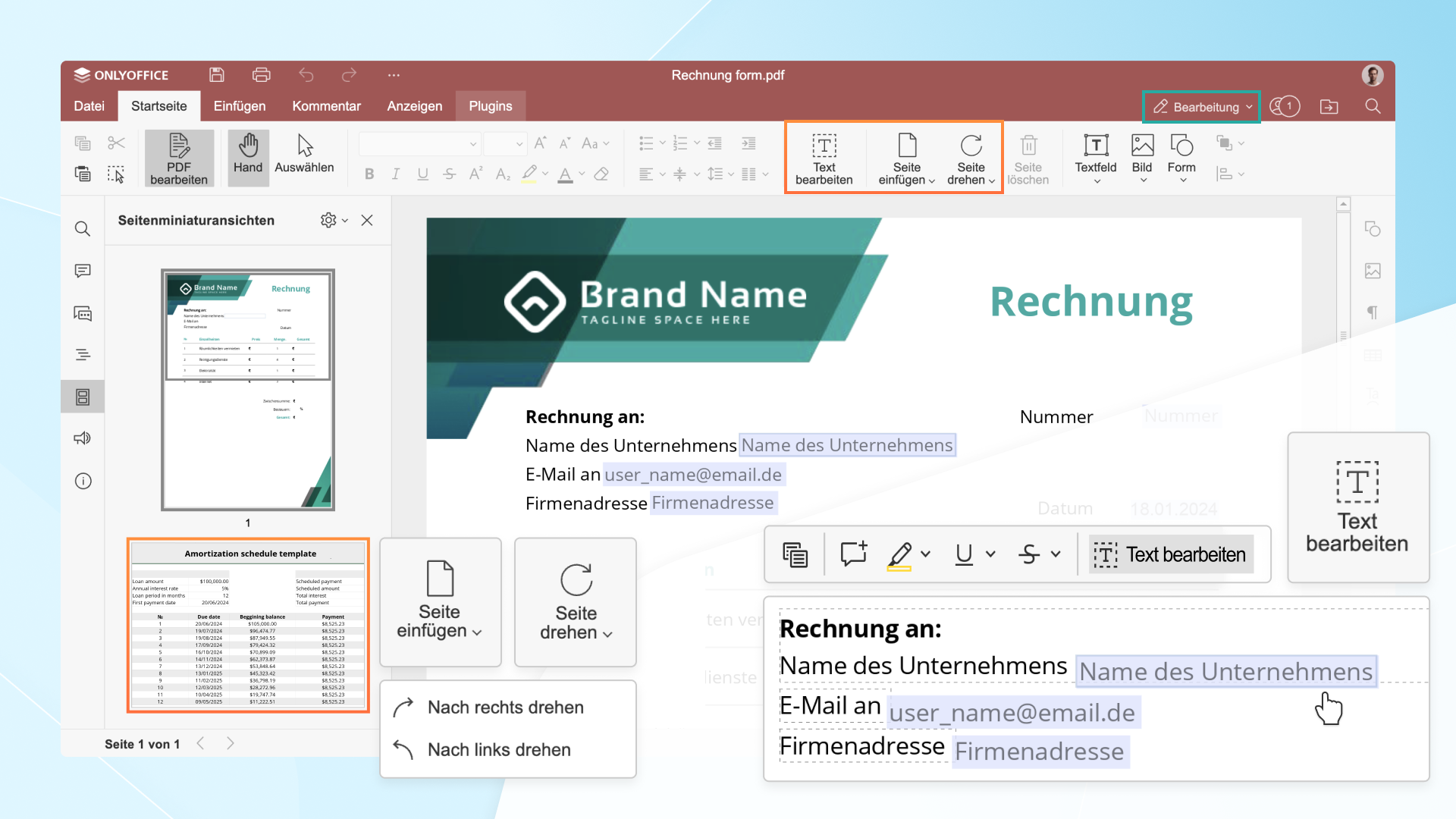Open the comments sidebar panel
Screen dimensions: 1456x819
pyautogui.click(x=83, y=271)
